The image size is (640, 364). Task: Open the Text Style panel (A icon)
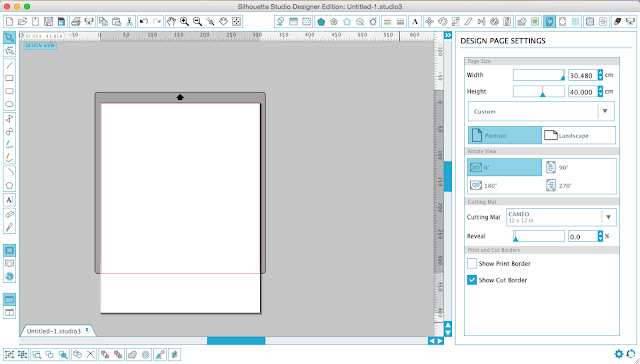pos(415,21)
